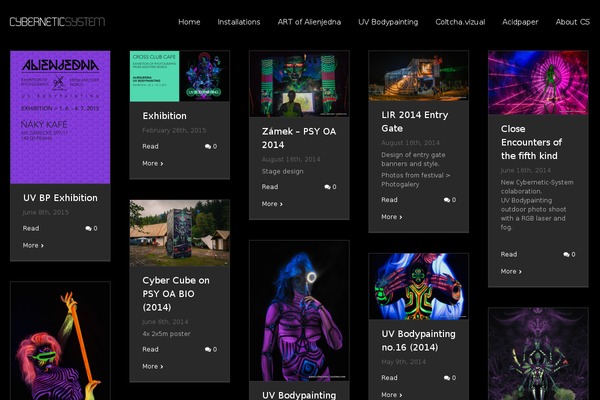Screen dimensions: 600x400
Task: Open Zámek – PSY OA 2014 title
Action: pyautogui.click(x=299, y=138)
